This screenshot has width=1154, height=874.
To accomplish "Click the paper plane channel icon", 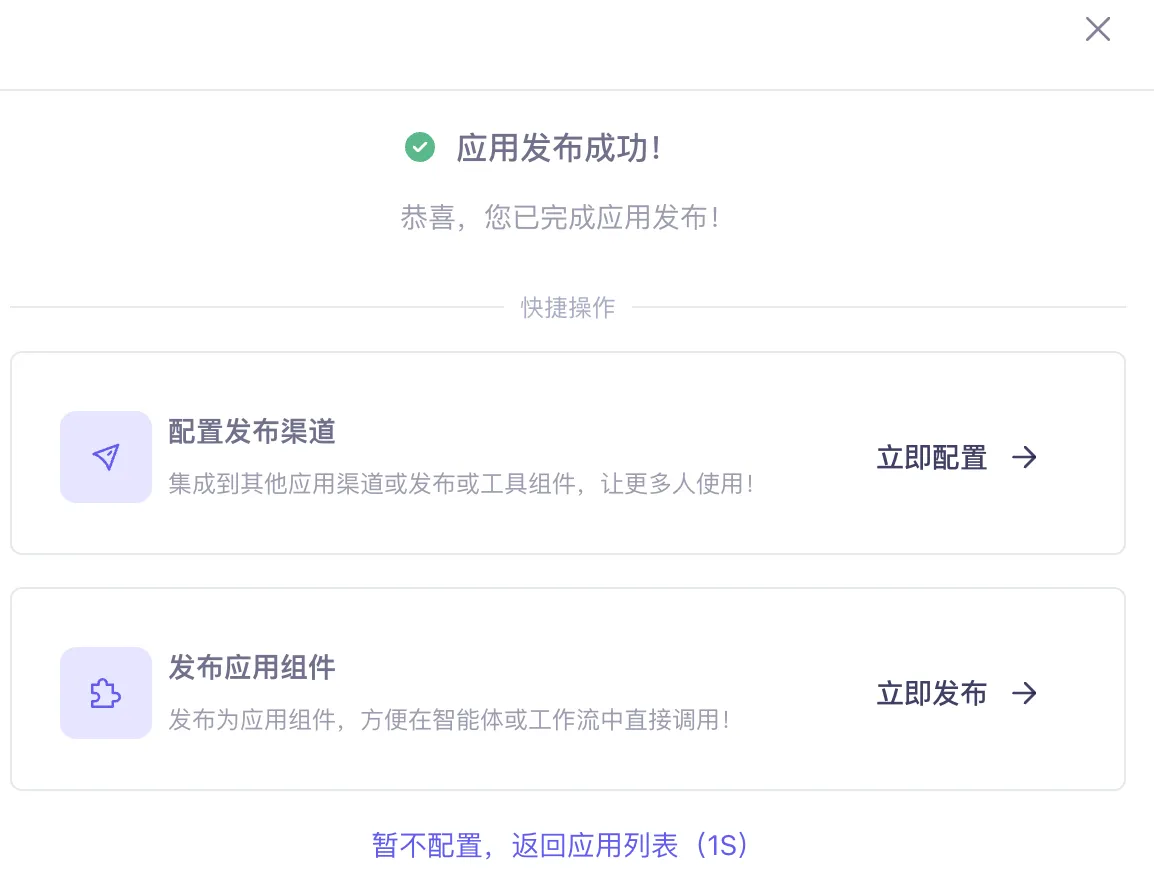I will point(106,457).
